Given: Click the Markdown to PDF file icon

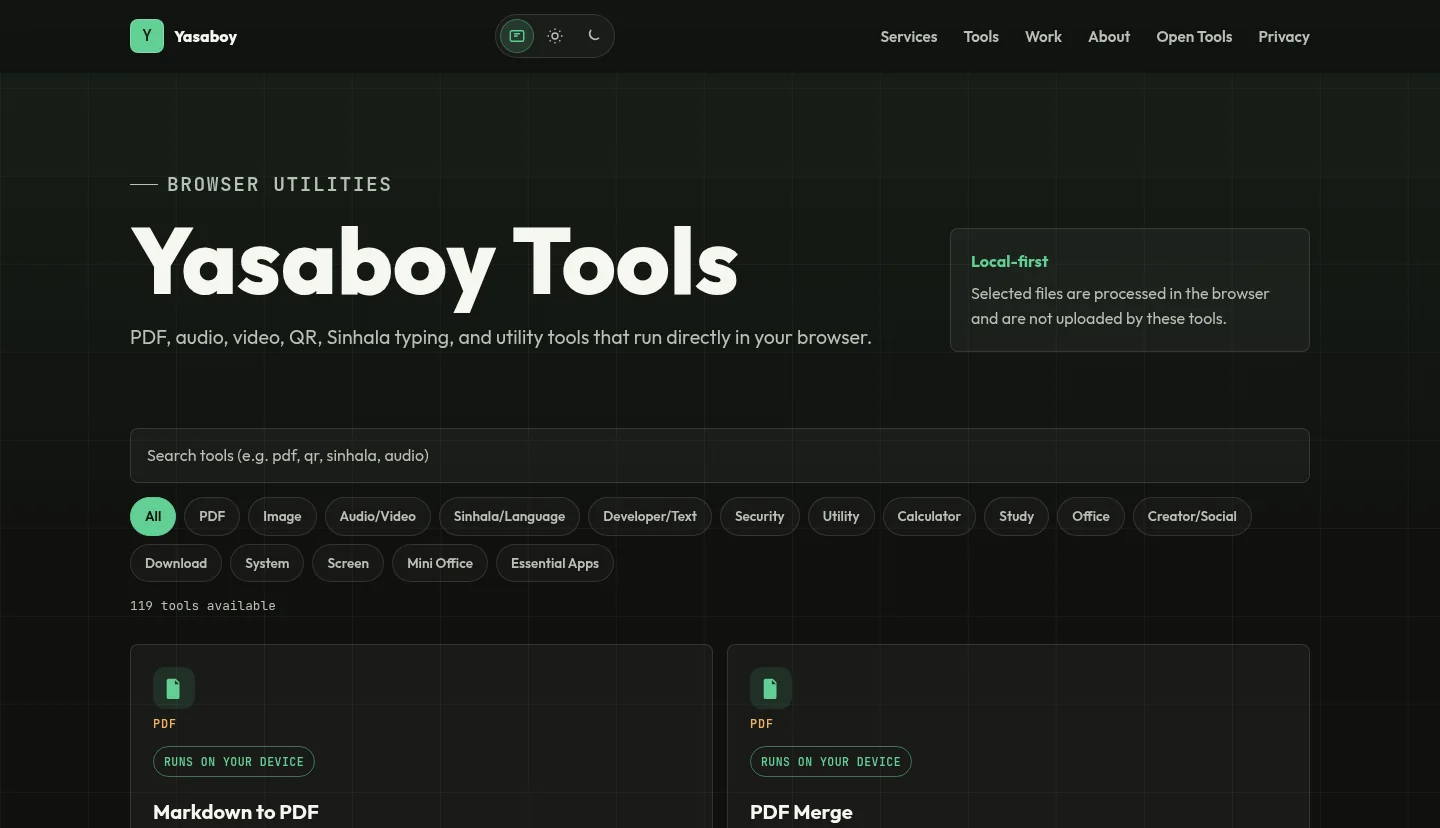Looking at the screenshot, I should (174, 688).
